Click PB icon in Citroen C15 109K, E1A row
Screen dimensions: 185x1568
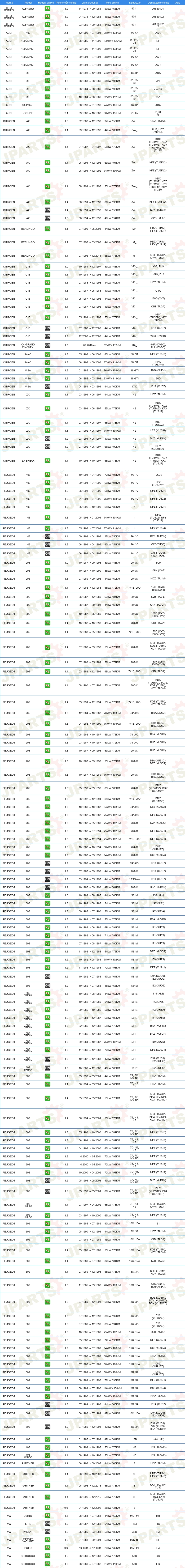tap(48, 275)
